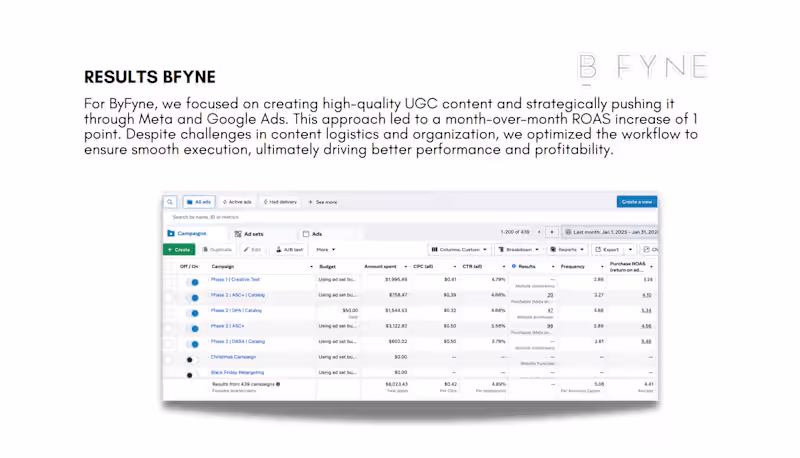This screenshot has height=458, width=800.
Task: Open the Reports dropdown
Action: tap(567, 250)
